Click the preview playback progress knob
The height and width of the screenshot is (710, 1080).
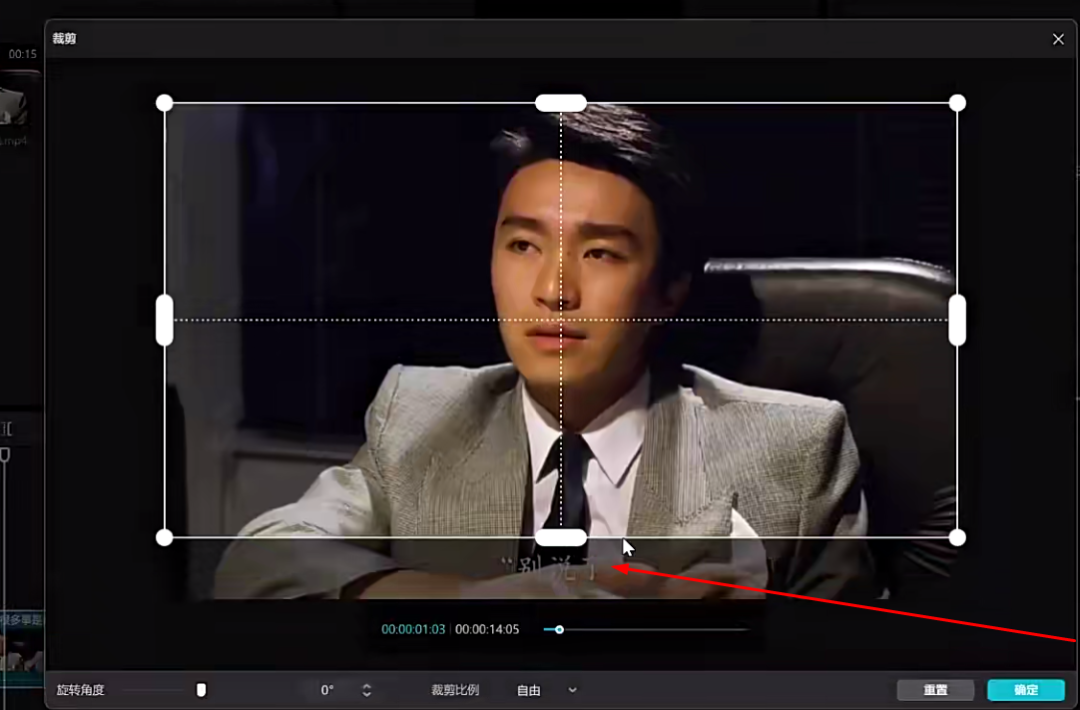(559, 630)
